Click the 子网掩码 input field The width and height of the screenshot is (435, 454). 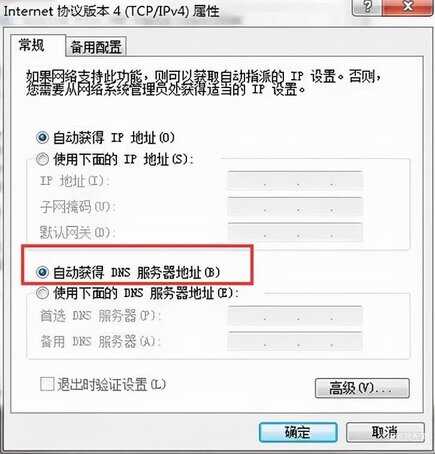(x=295, y=207)
